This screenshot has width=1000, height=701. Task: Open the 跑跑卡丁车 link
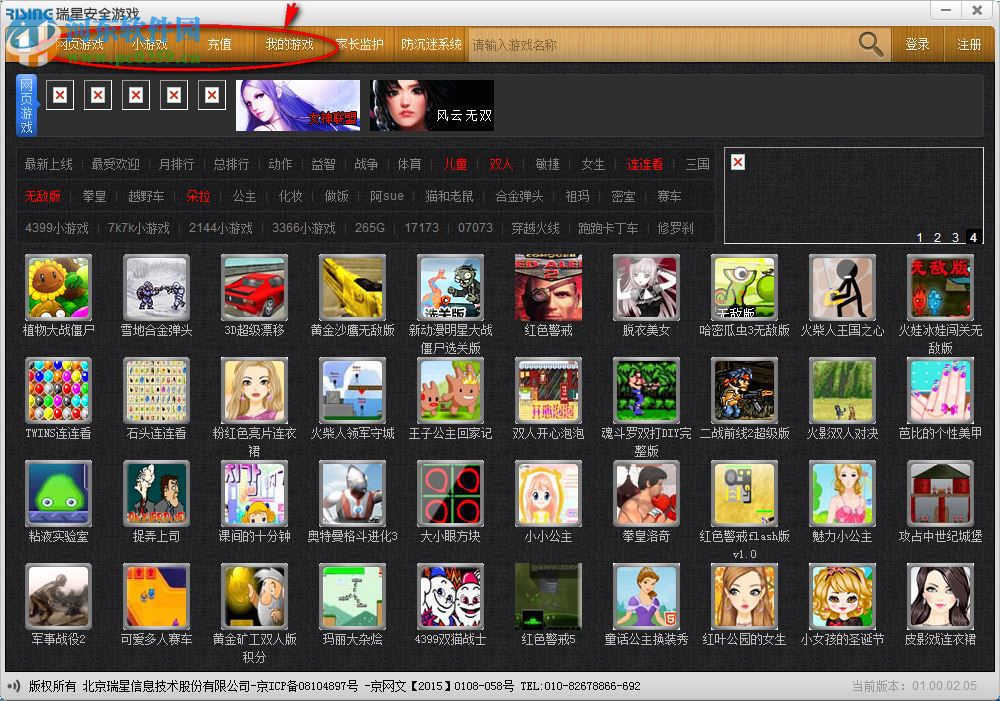tap(608, 228)
